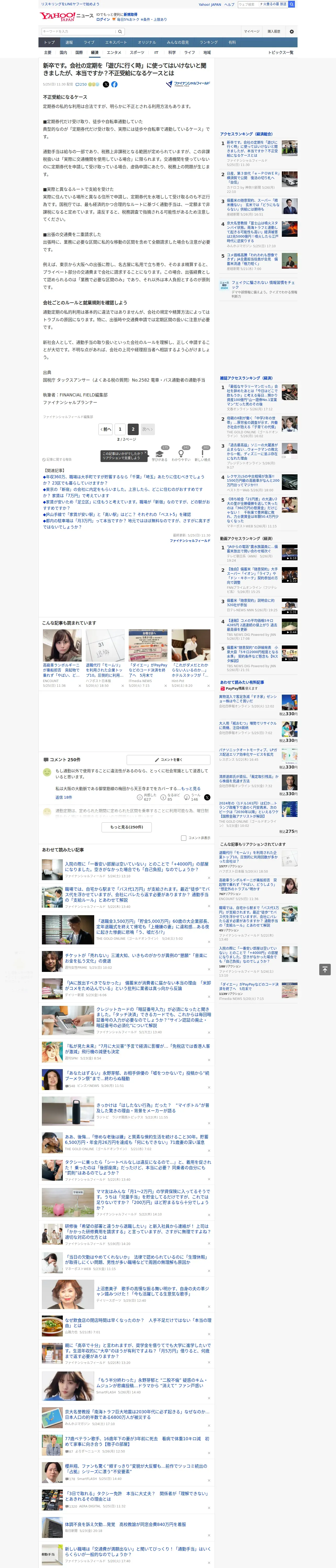Select the ライブ tab in top navigation
The height and width of the screenshot is (1568, 336).
(89, 43)
